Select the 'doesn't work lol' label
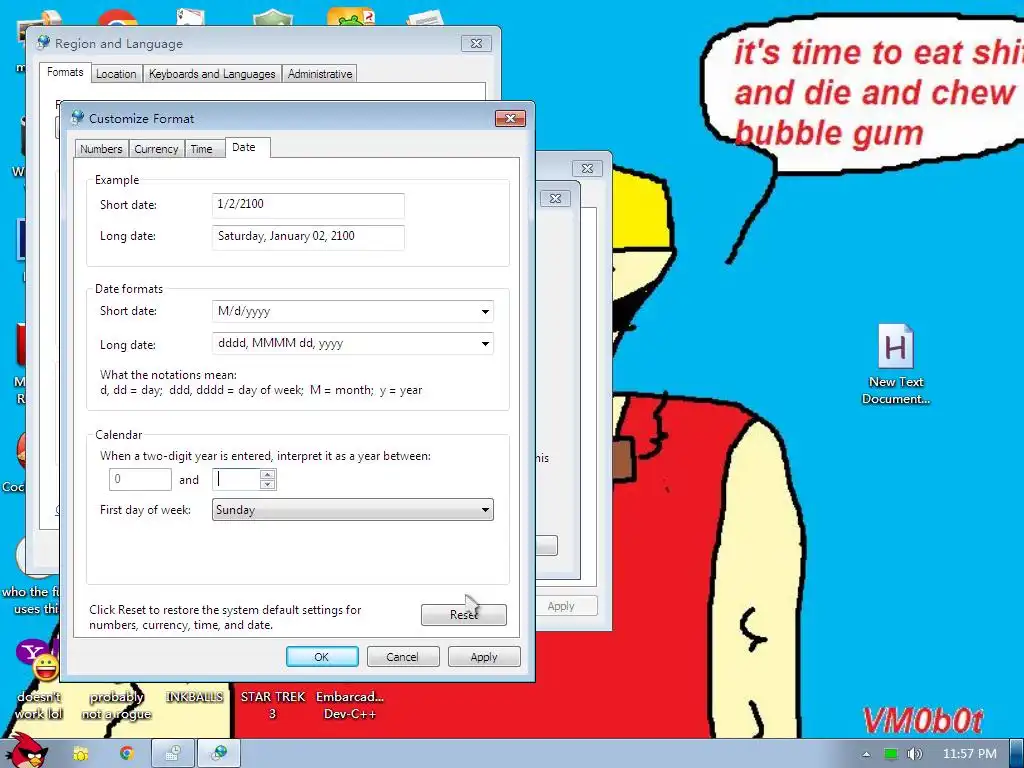1024x768 pixels. coord(39,705)
